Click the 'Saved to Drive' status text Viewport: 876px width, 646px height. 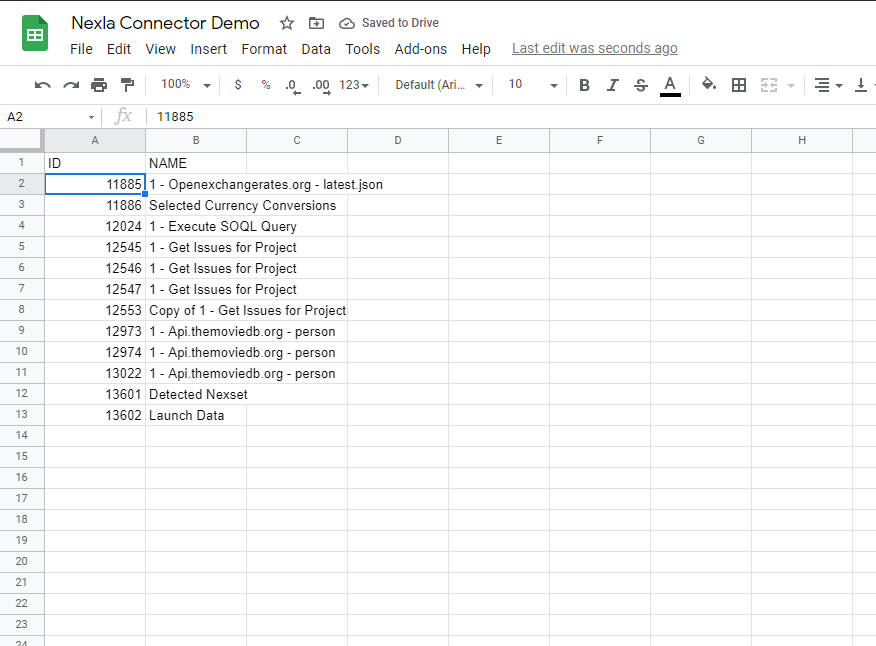(x=400, y=23)
